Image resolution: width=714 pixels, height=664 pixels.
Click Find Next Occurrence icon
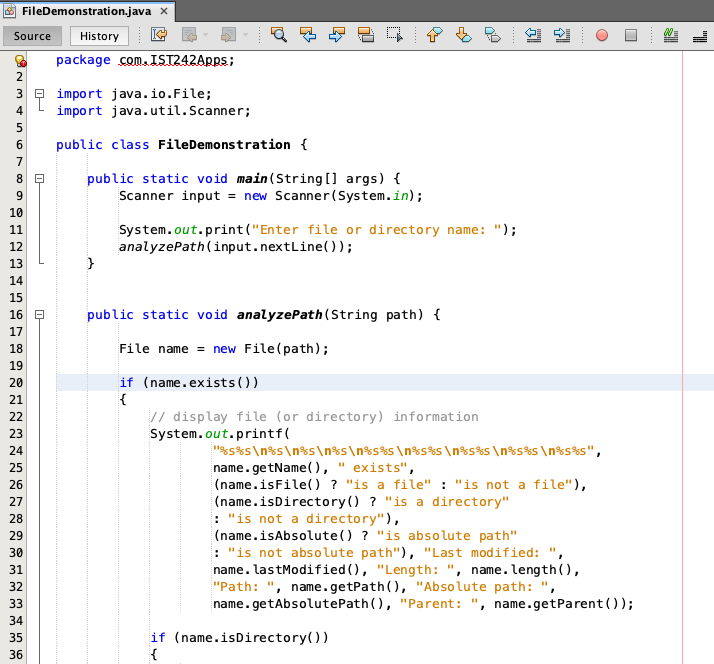pyautogui.click(x=337, y=35)
